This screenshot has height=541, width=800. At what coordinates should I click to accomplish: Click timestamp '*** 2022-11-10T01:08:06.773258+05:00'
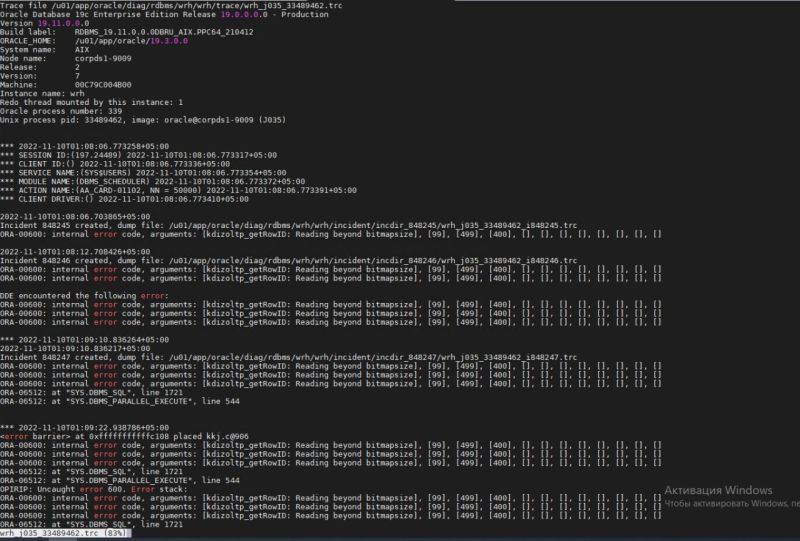pyautogui.click(x=85, y=146)
